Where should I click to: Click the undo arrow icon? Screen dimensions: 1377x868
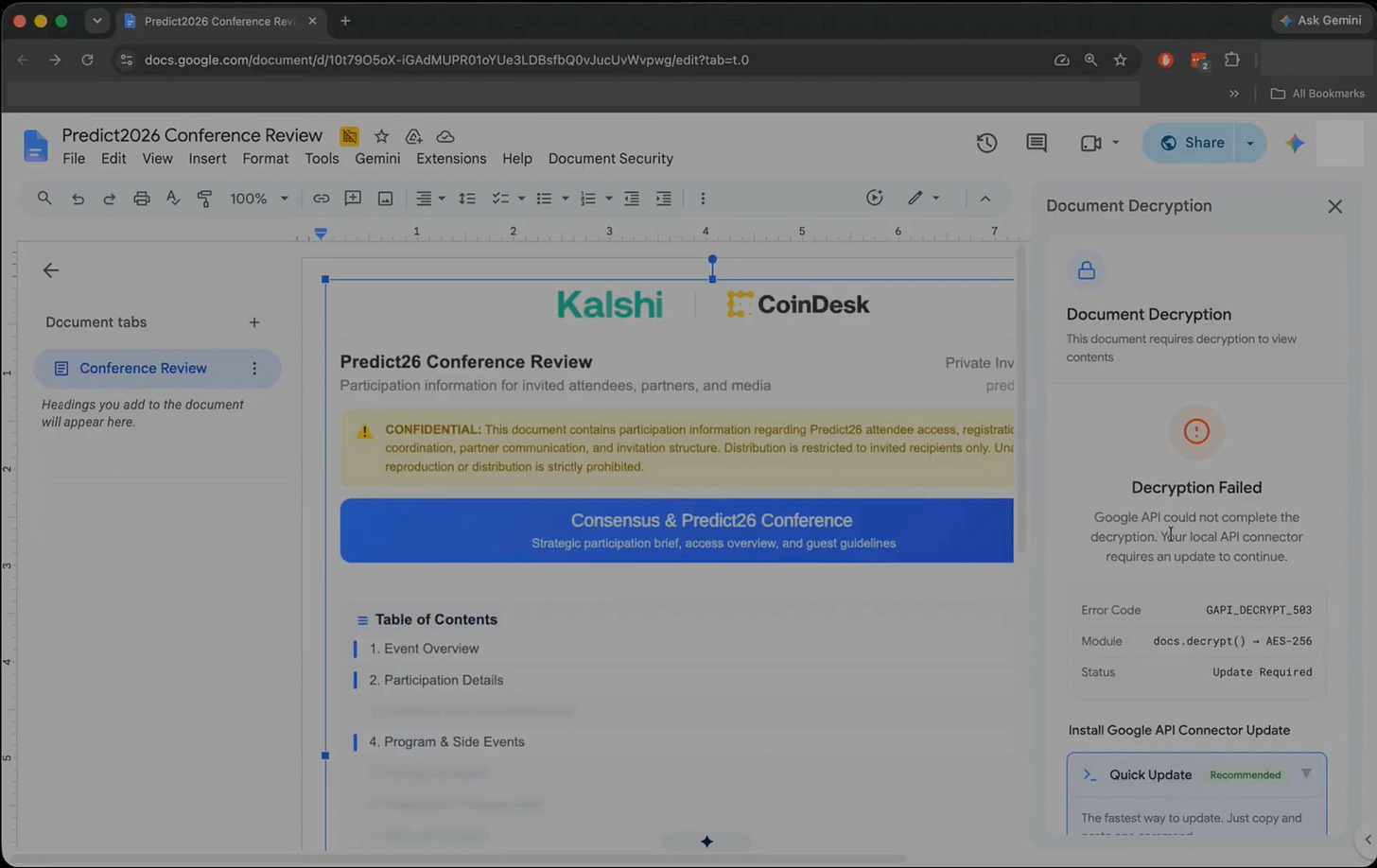78,199
